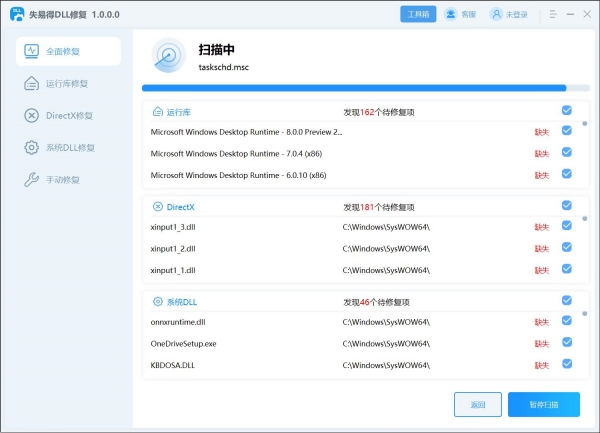Click the 运行库 section header icon
The image size is (600, 433).
pyautogui.click(x=158, y=112)
